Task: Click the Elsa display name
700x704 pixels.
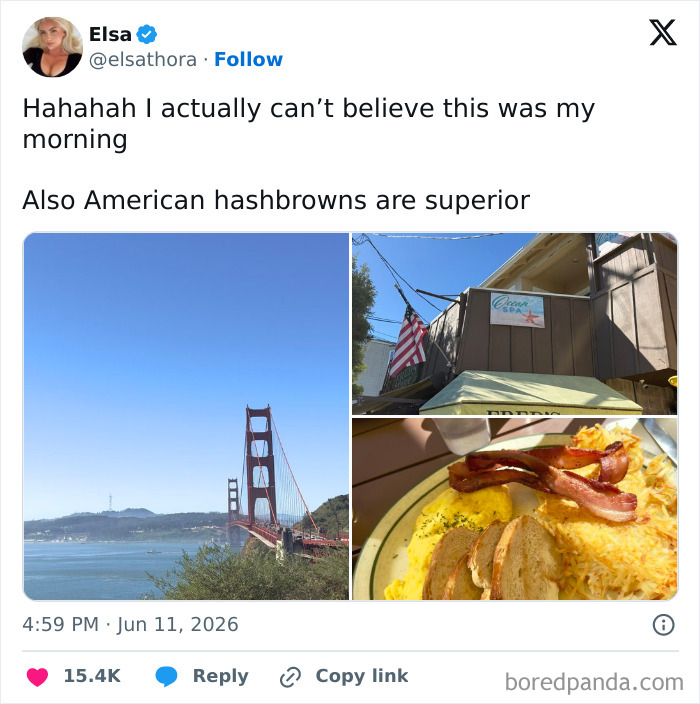Action: tap(110, 34)
